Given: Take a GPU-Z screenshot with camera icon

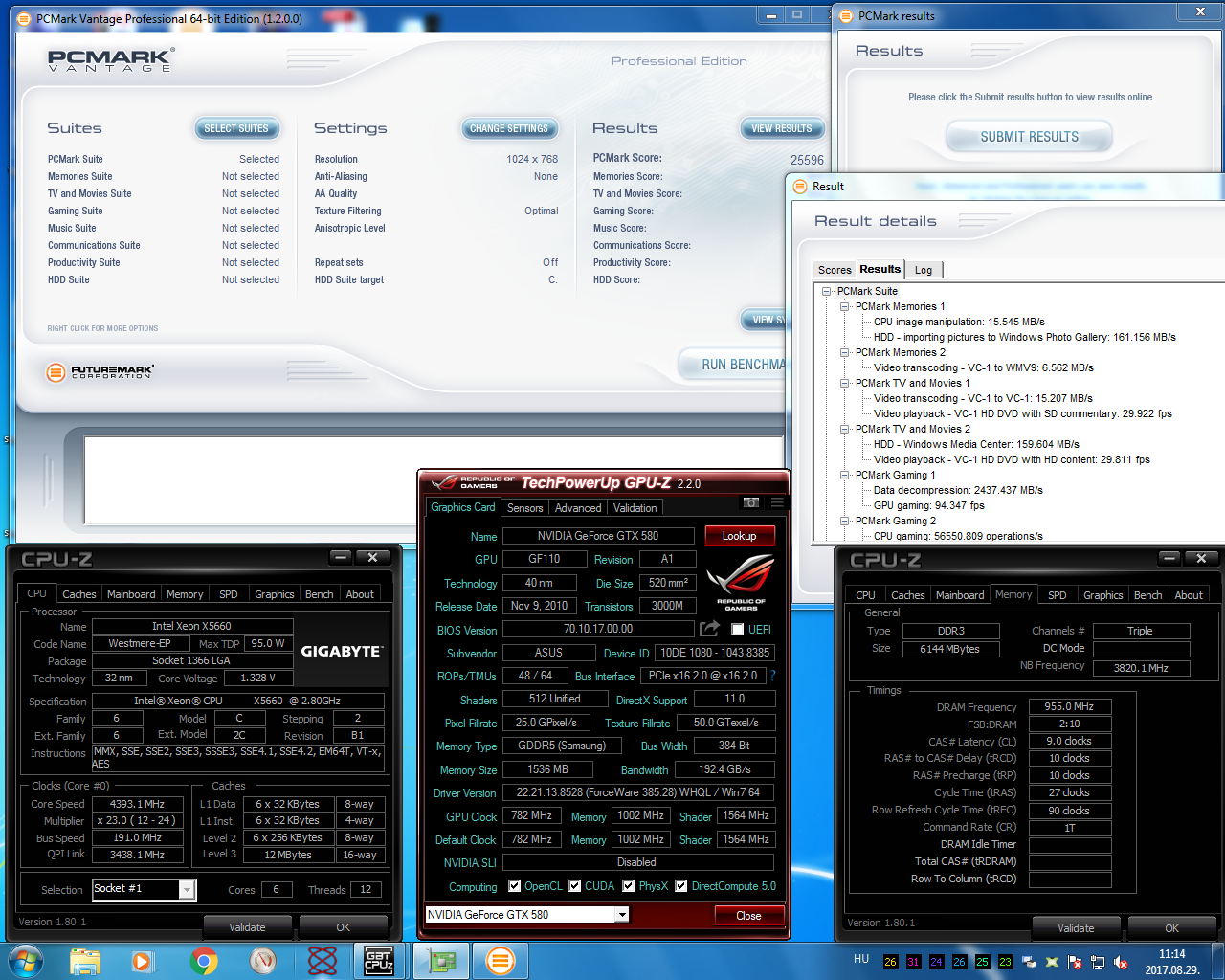Looking at the screenshot, I should [x=751, y=502].
